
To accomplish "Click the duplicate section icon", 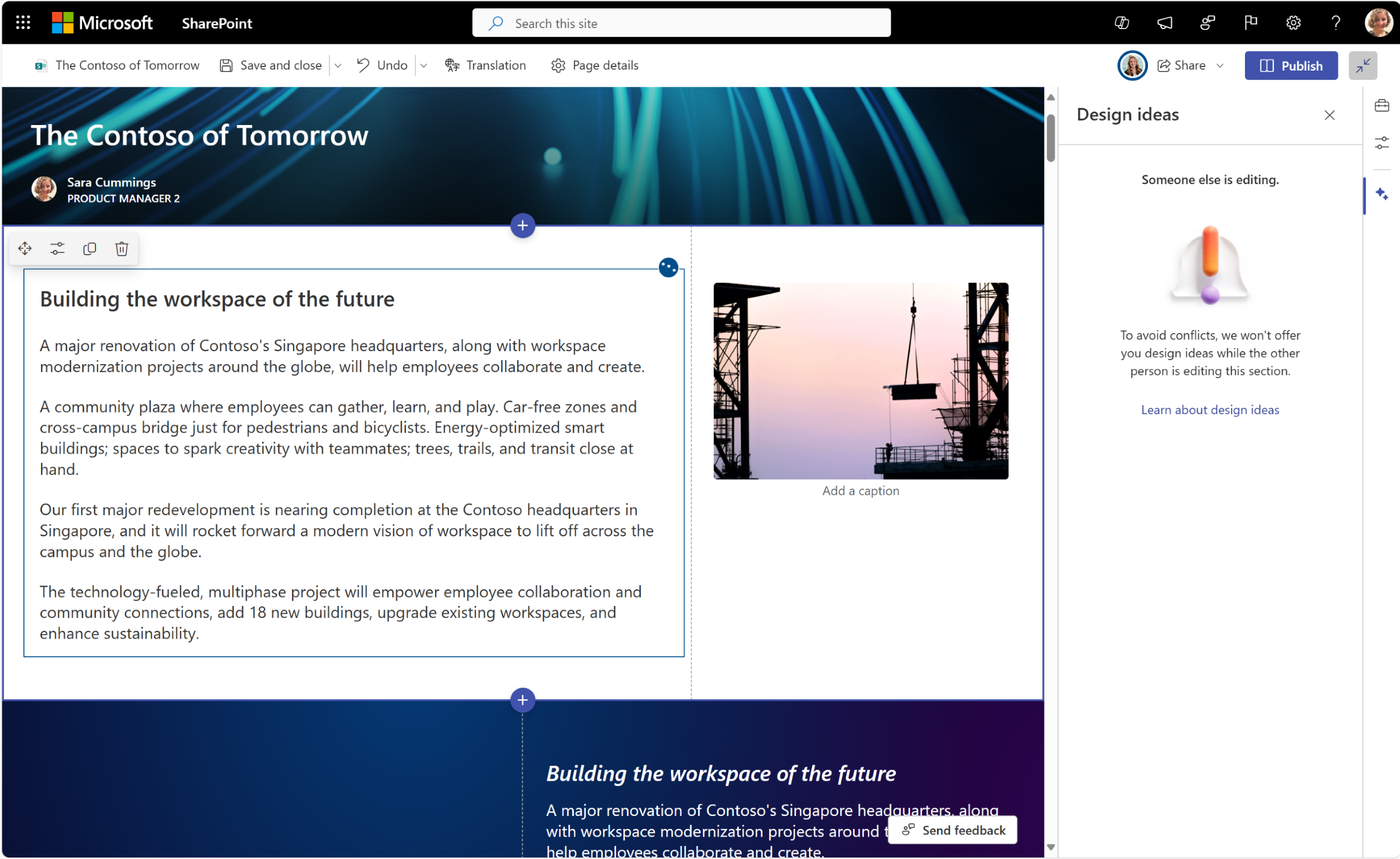I will (x=89, y=248).
